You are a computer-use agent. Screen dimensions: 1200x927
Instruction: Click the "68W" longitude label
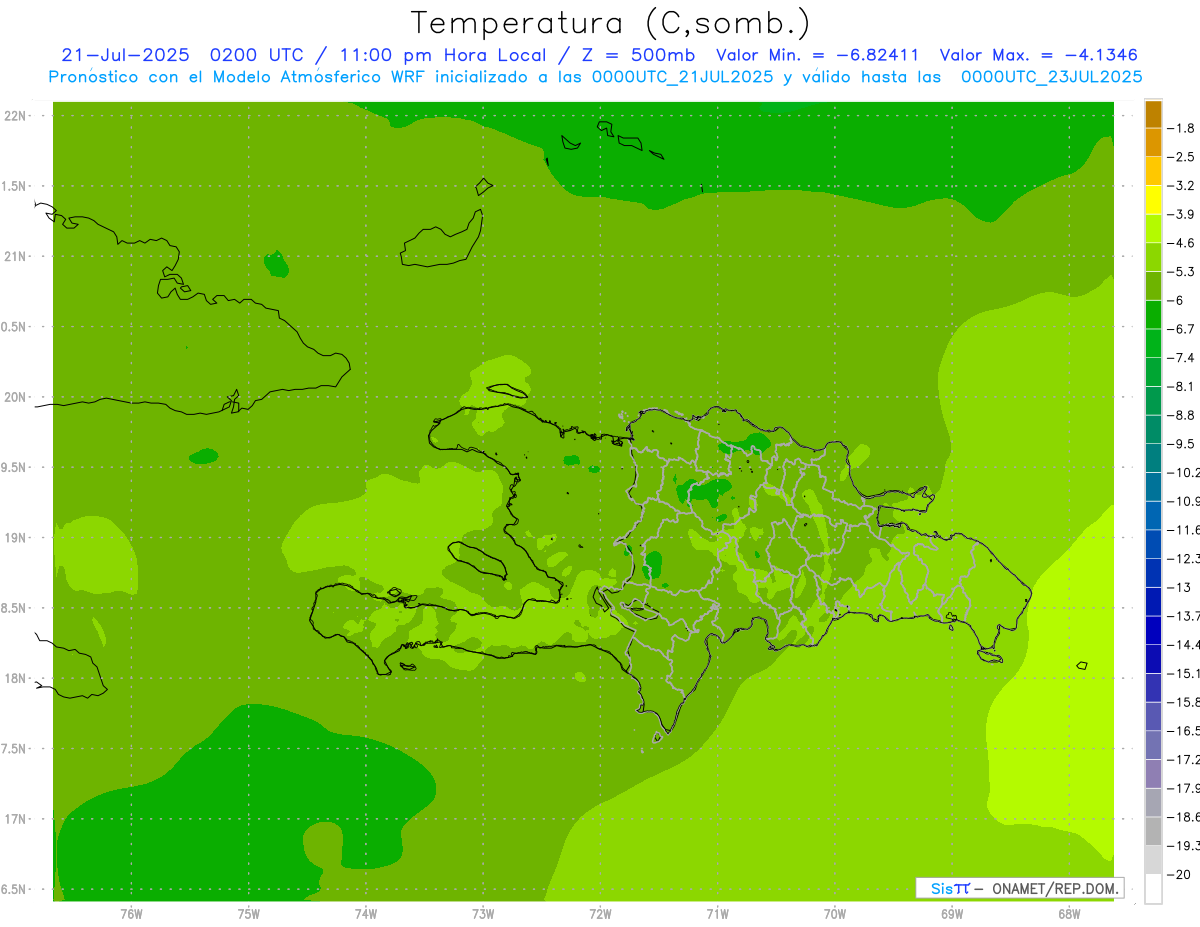point(1068,914)
